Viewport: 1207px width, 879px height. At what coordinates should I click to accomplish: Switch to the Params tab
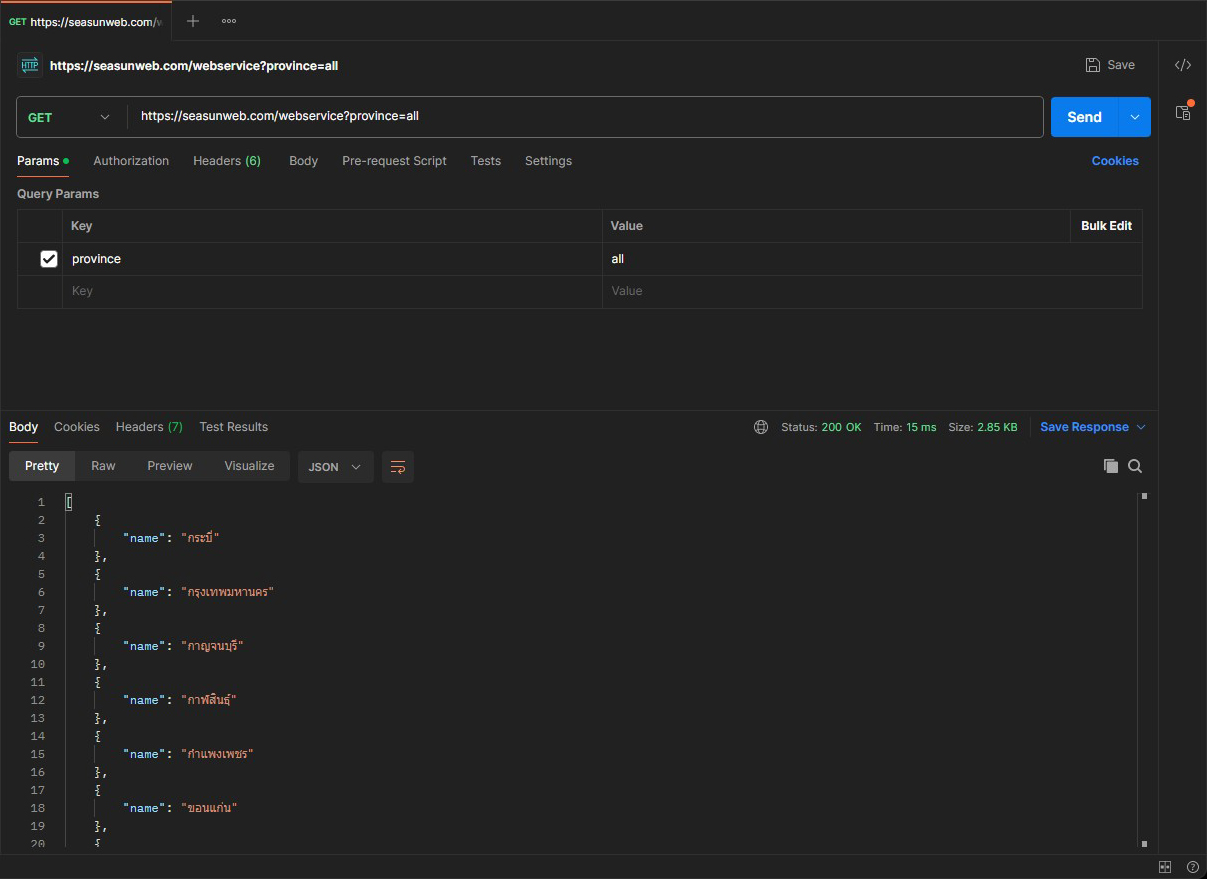[43, 161]
